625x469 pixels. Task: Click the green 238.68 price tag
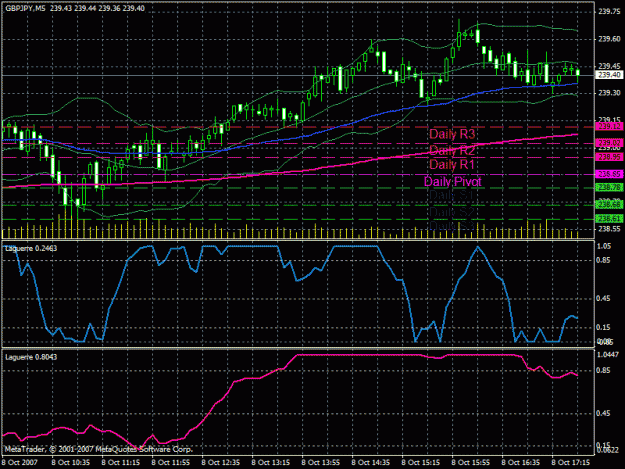point(609,205)
